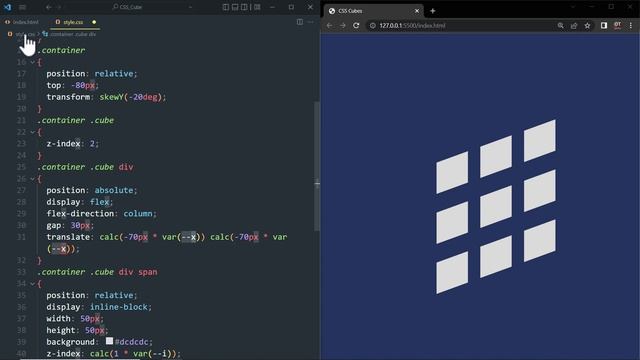
Task: Click 'translate: calc' on line 31
Action: (82, 237)
